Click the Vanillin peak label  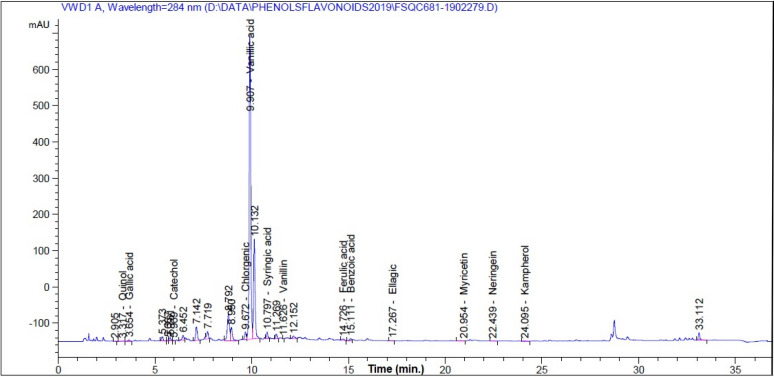point(283,277)
